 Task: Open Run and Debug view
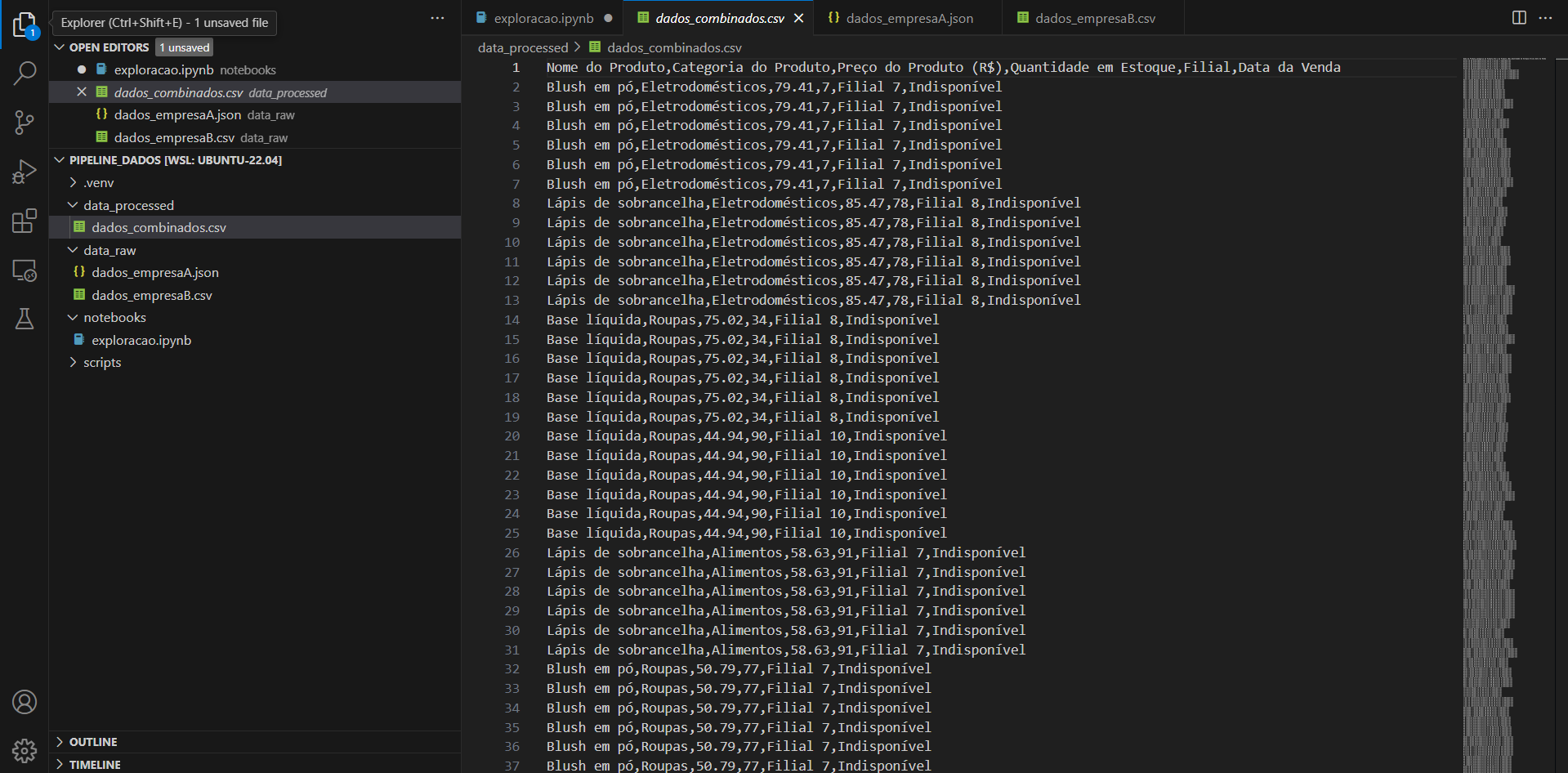point(25,172)
